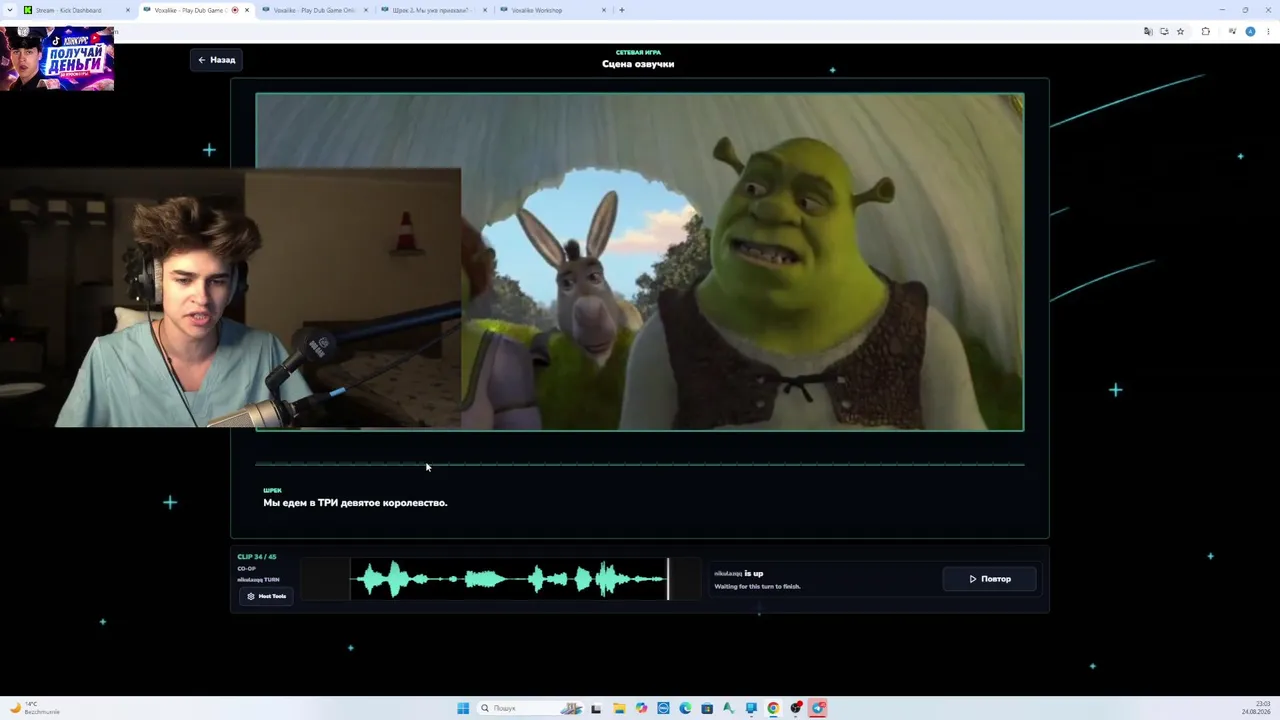Screen dimensions: 1280x720
Task: Open OBS Studio from the taskbar
Action: [x=795, y=708]
